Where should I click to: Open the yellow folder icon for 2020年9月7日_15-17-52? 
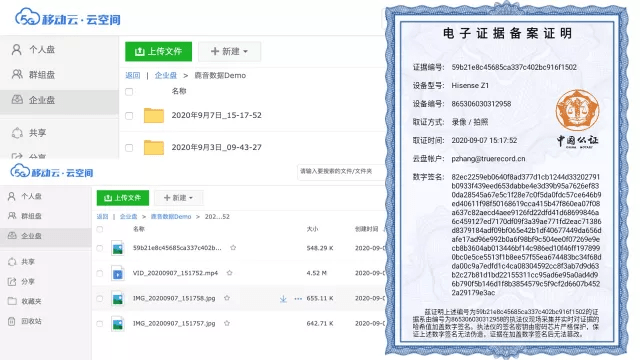pyautogui.click(x=154, y=116)
